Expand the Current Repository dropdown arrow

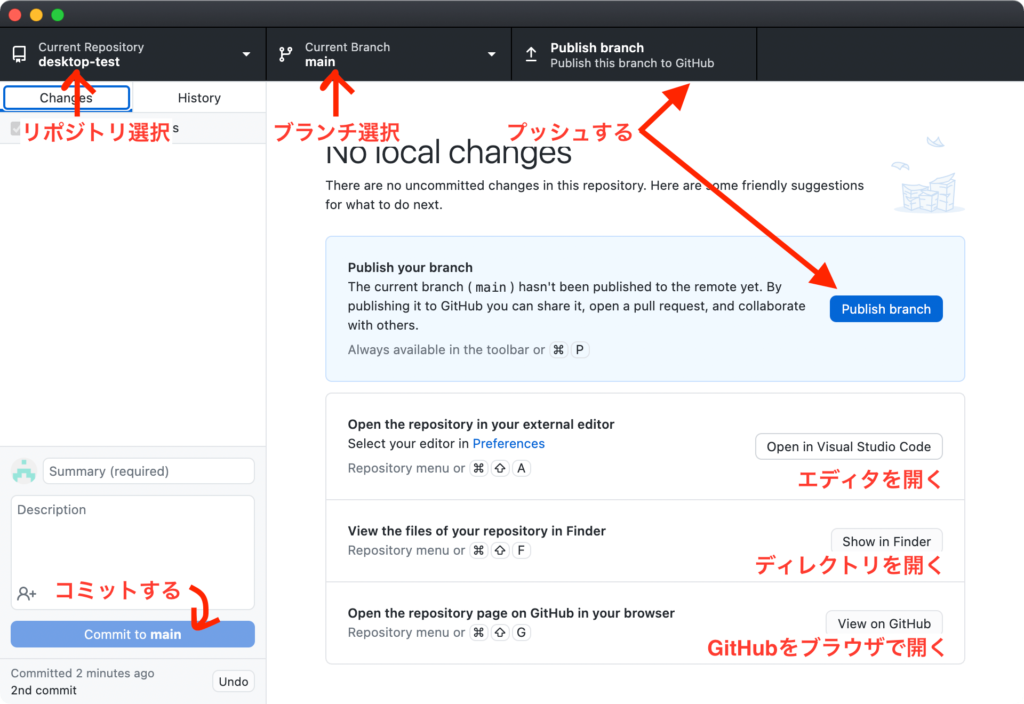[x=246, y=54]
